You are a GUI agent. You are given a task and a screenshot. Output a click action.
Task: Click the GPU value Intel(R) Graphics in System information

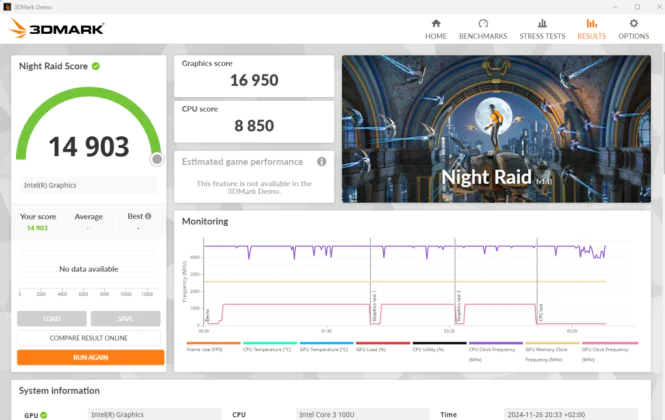155,414
